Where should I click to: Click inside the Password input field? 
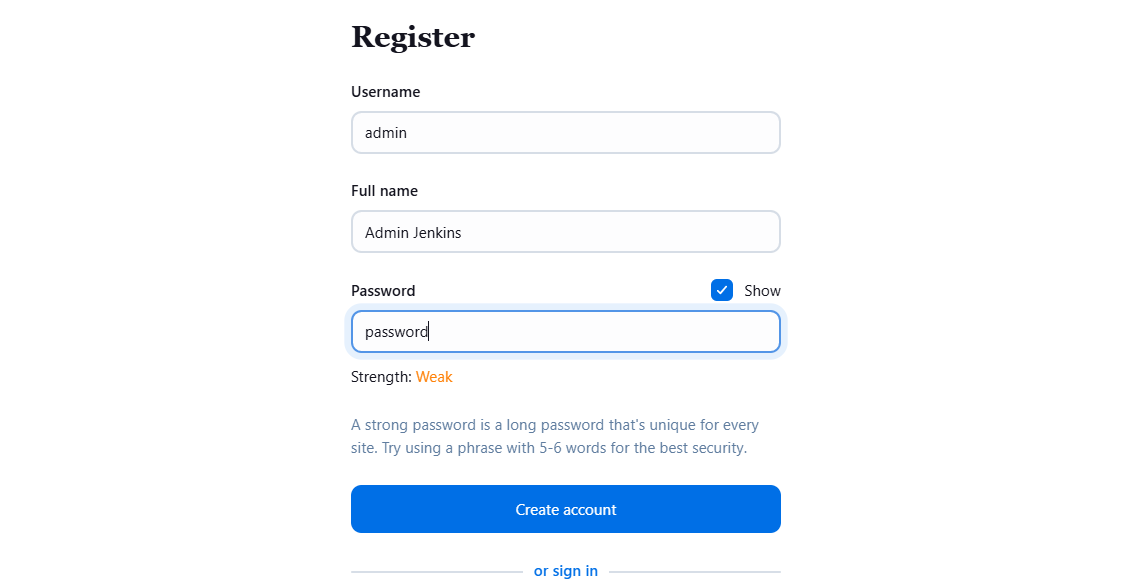click(x=566, y=331)
